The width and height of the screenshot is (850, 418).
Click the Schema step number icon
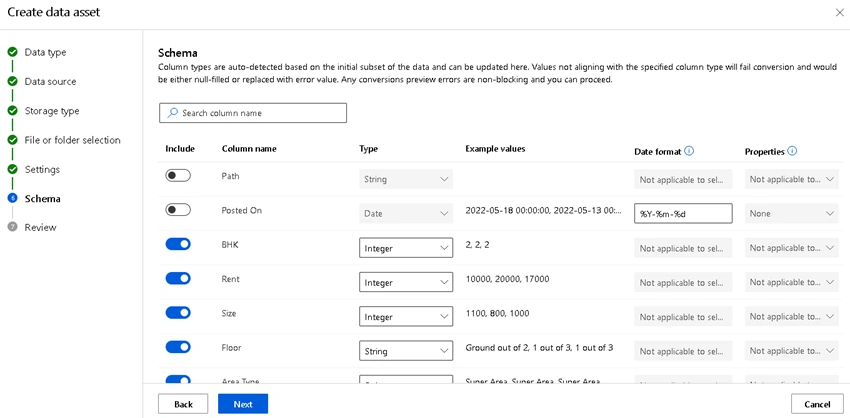(x=12, y=198)
